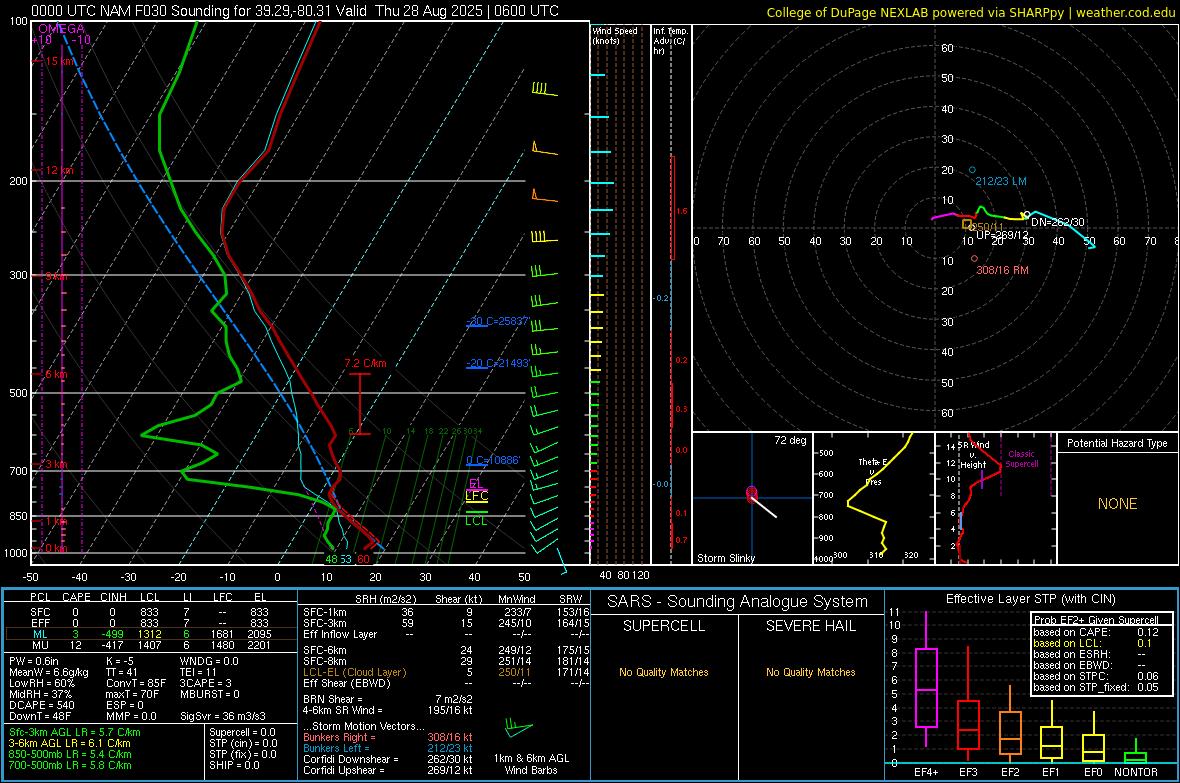
Task: Click the 1km & 6km AGL wind barb graphic
Action: pos(518,728)
